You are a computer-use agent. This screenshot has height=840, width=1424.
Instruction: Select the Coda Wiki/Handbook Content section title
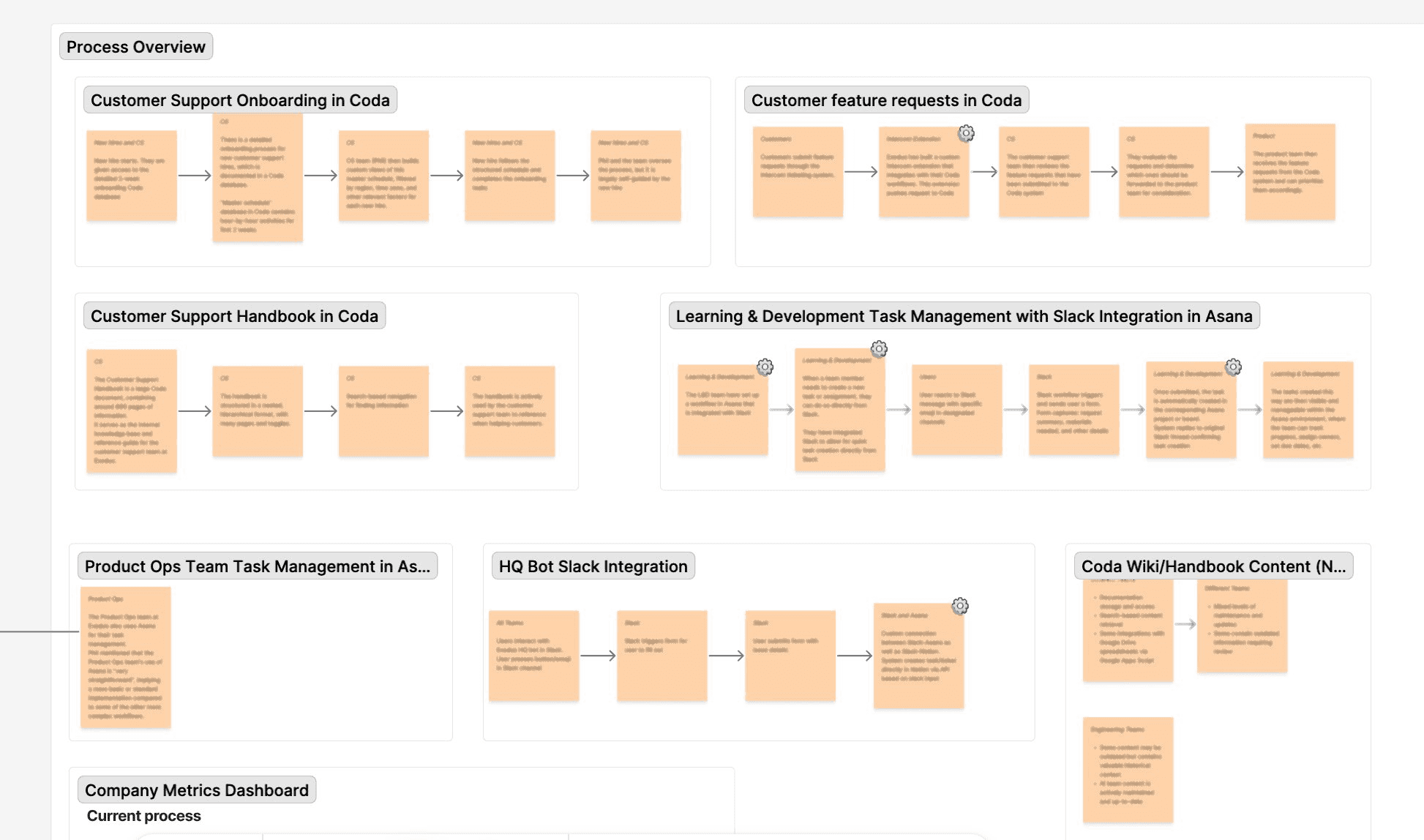tap(1213, 566)
